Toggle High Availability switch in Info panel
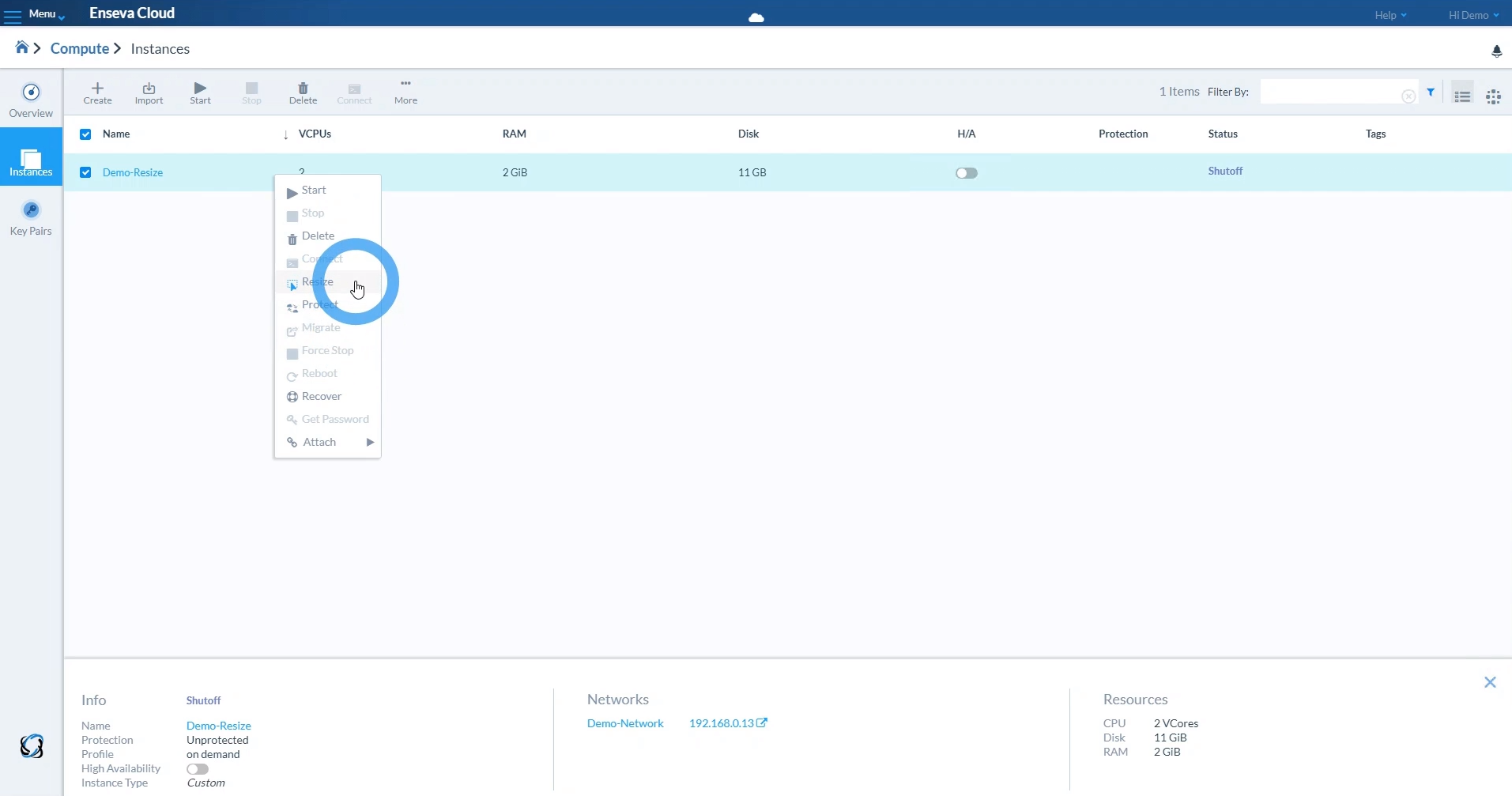1512x796 pixels. 198,769
